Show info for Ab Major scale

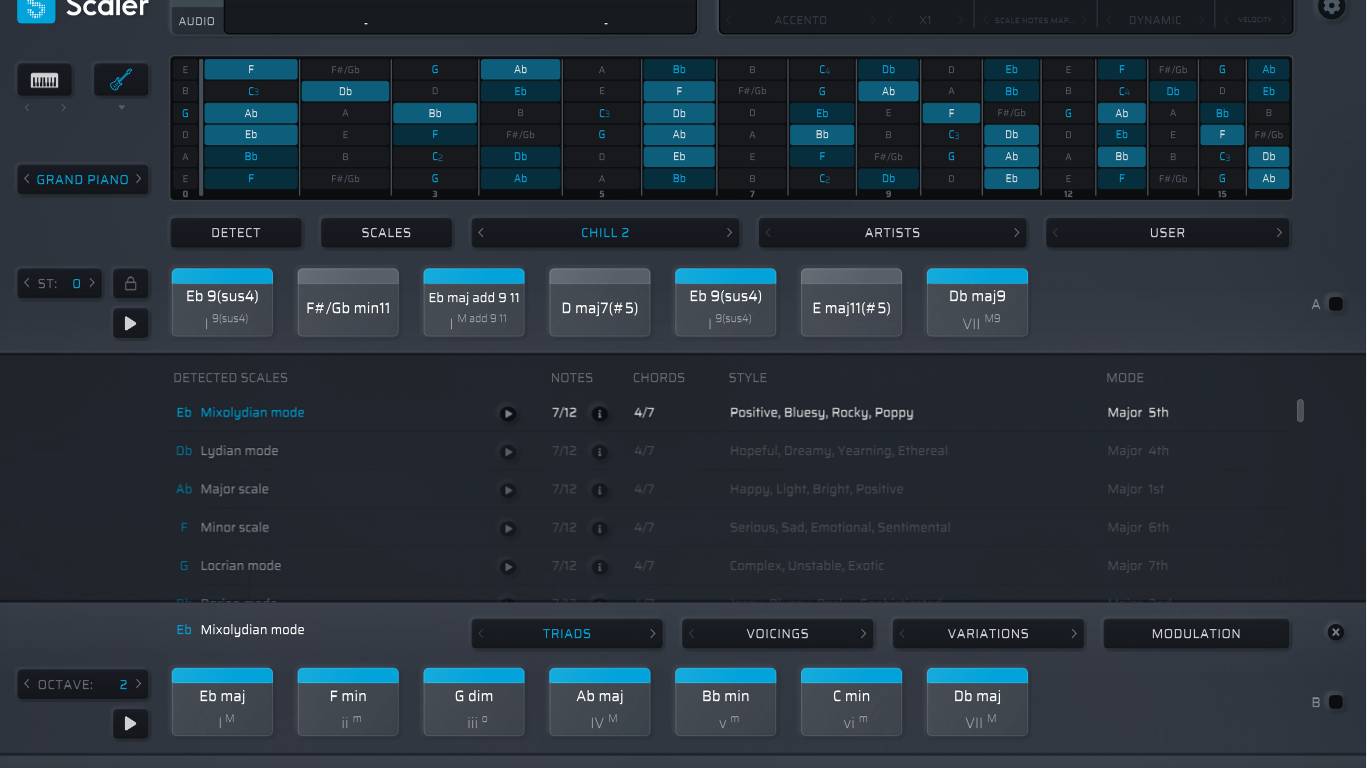click(x=599, y=490)
